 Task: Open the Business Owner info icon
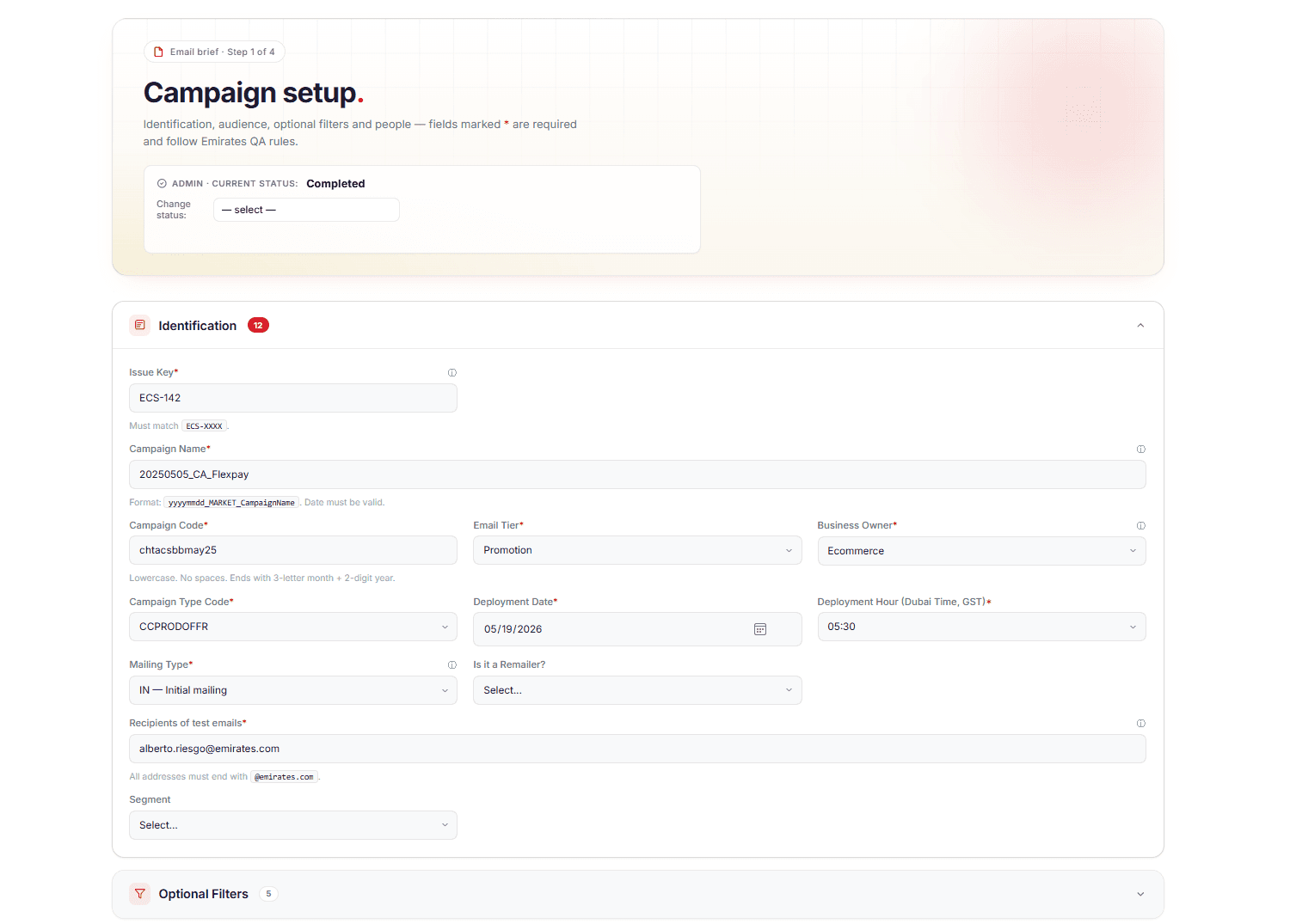tap(1141, 525)
